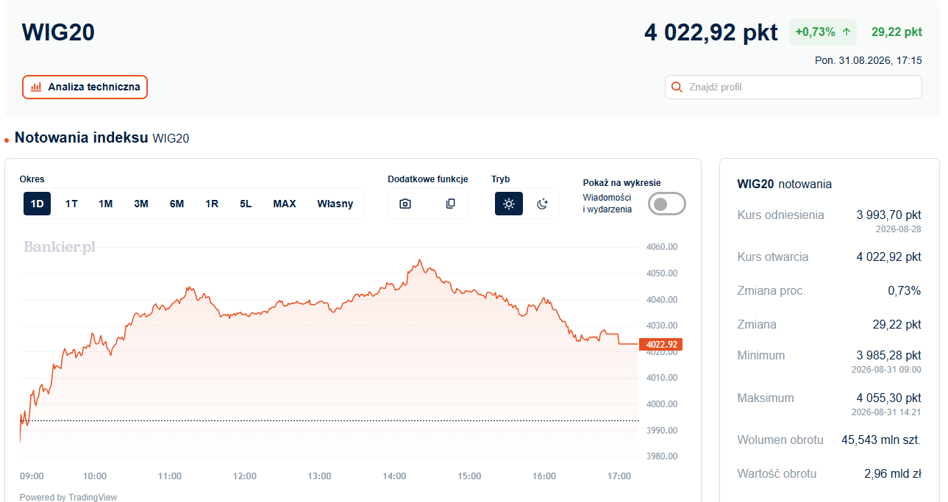The height and width of the screenshot is (502, 948).
Task: Switch chart to 1M period
Action: coord(106,204)
